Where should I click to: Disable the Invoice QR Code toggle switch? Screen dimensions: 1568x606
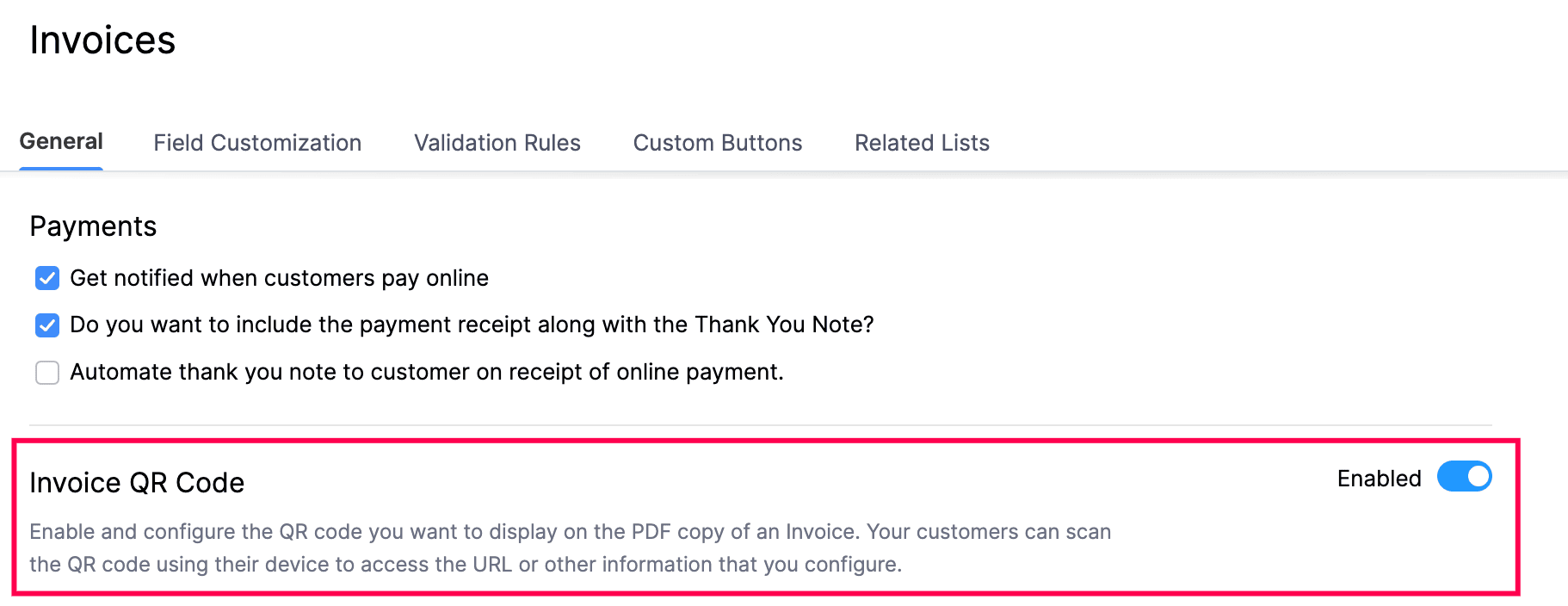click(x=1464, y=477)
